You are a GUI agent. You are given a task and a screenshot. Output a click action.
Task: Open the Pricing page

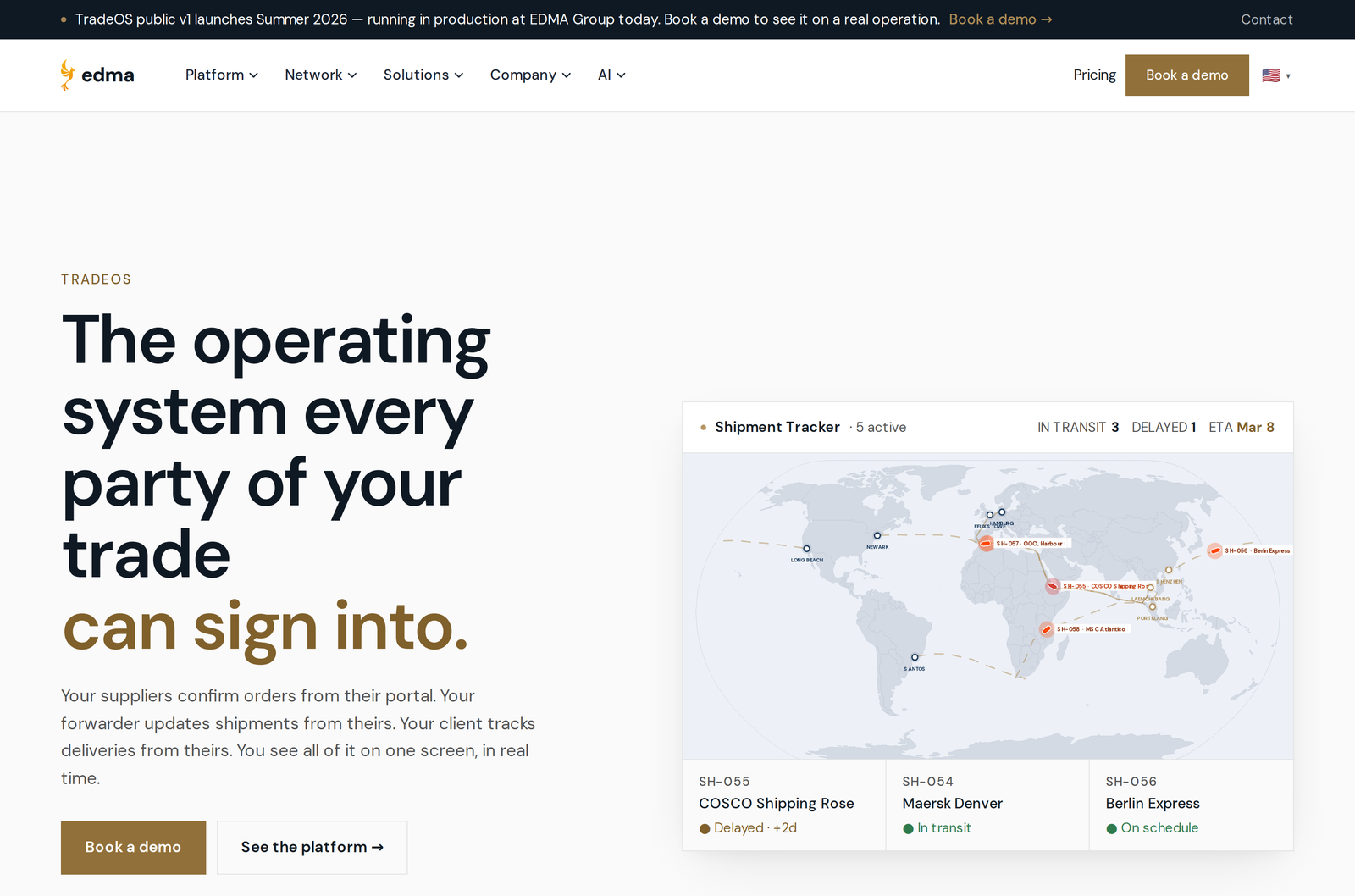[x=1094, y=75]
